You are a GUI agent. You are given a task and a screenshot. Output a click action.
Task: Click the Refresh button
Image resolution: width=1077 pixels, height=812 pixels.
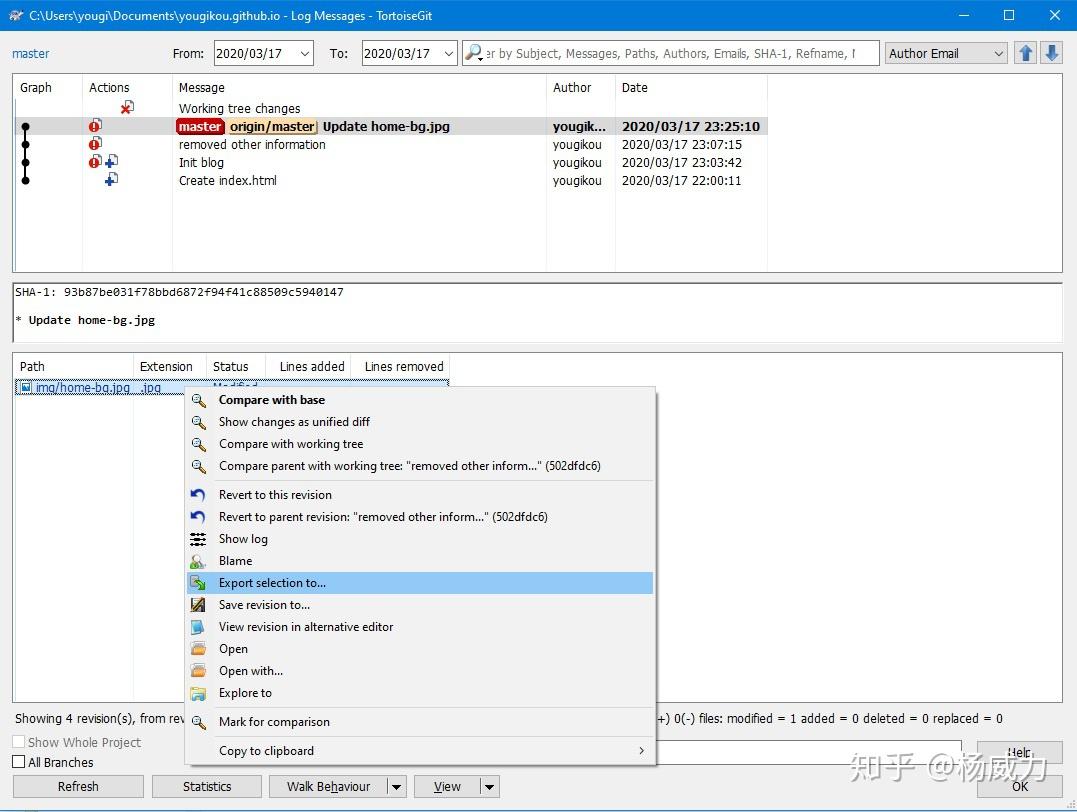77,786
